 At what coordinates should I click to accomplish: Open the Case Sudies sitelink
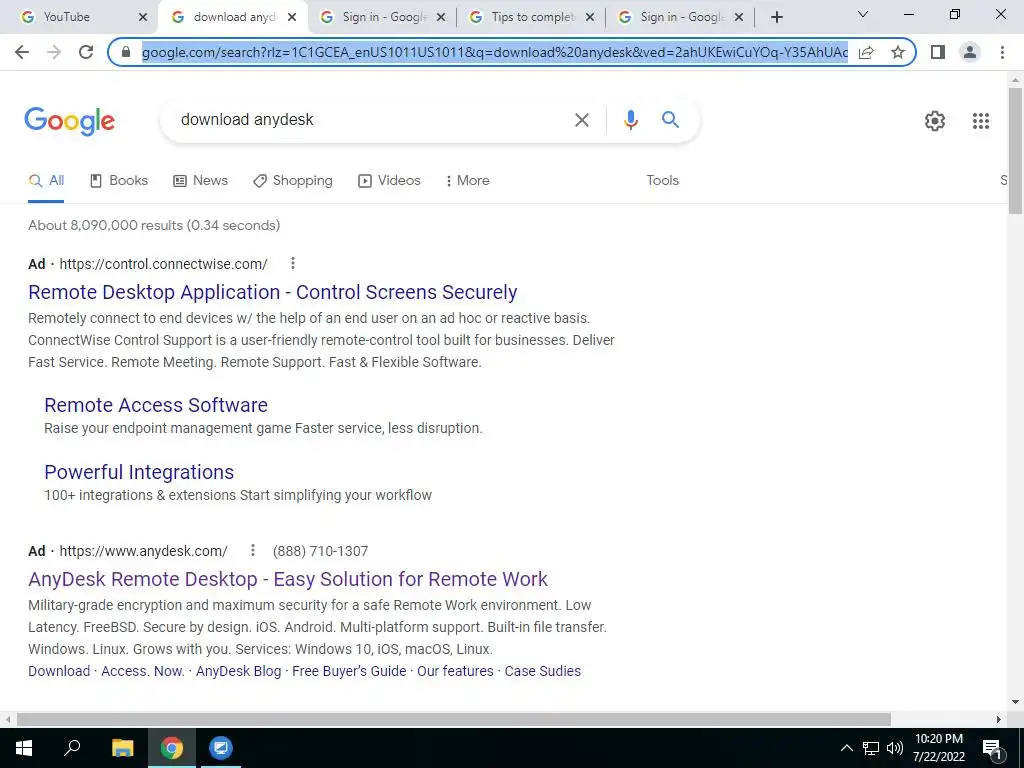click(542, 671)
